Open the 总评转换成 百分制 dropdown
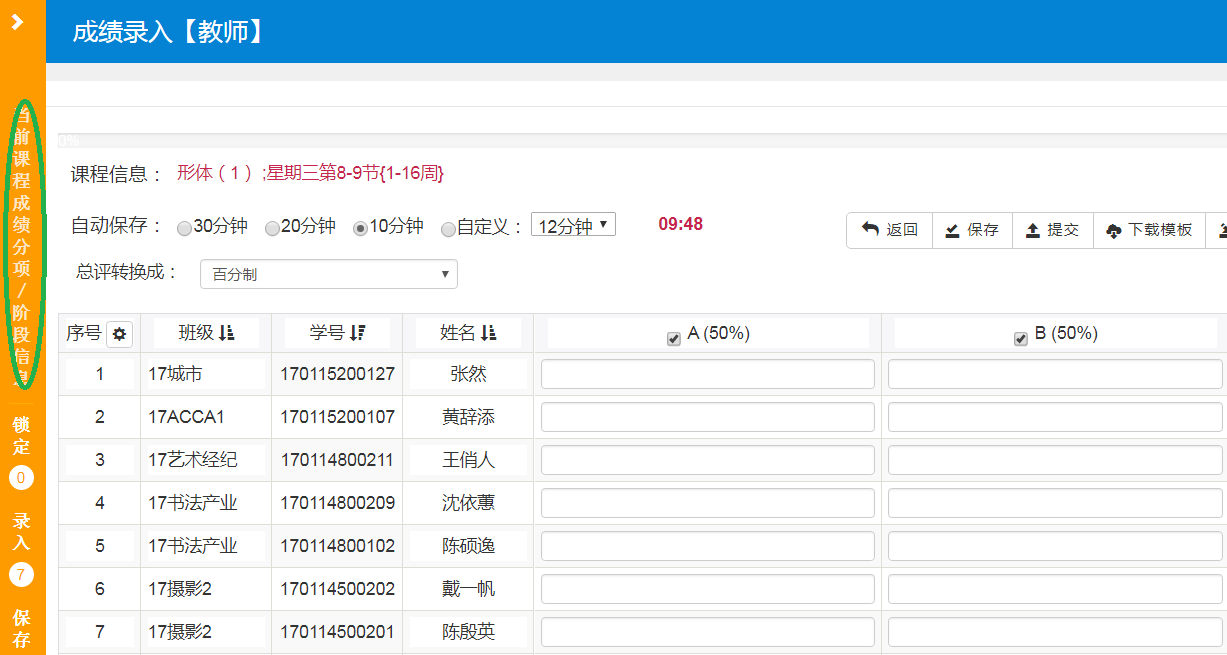This screenshot has width=1227, height=655. pyautogui.click(x=329, y=274)
